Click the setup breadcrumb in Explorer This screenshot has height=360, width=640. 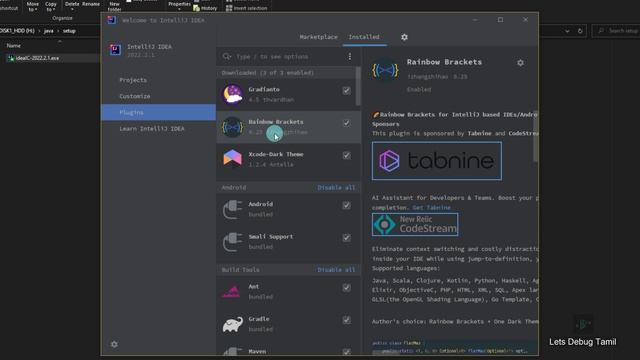coord(69,31)
